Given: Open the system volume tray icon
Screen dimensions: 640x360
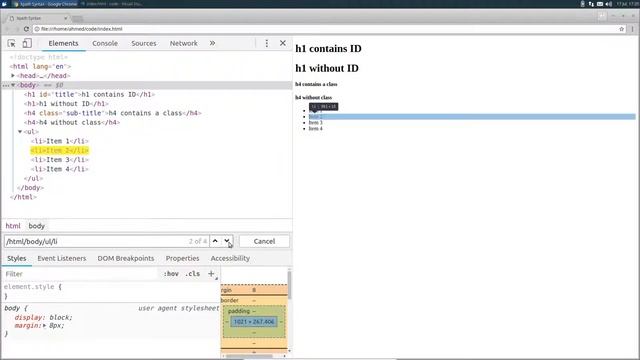Looking at the screenshot, I should pos(609,4).
